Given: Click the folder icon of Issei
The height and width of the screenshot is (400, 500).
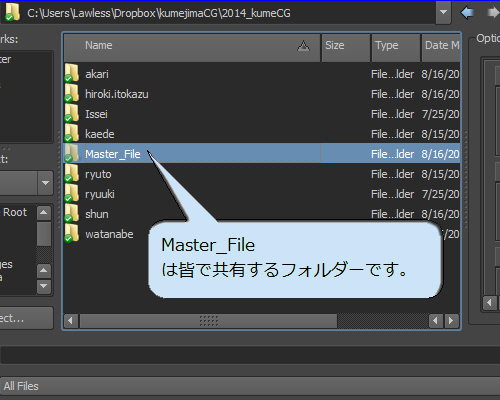Looking at the screenshot, I should click(x=72, y=113).
